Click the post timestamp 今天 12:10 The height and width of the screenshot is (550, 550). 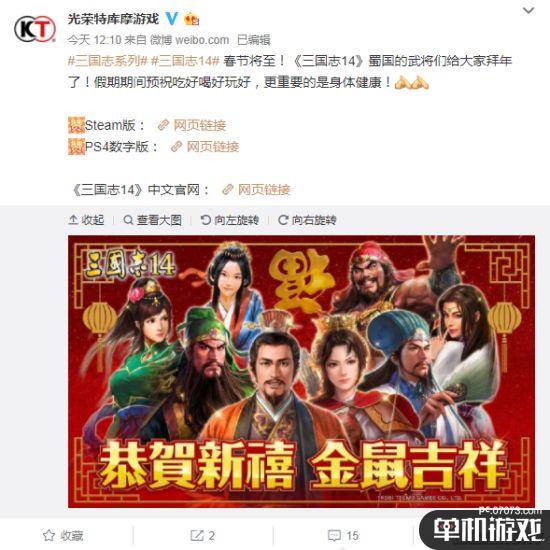coord(94,40)
